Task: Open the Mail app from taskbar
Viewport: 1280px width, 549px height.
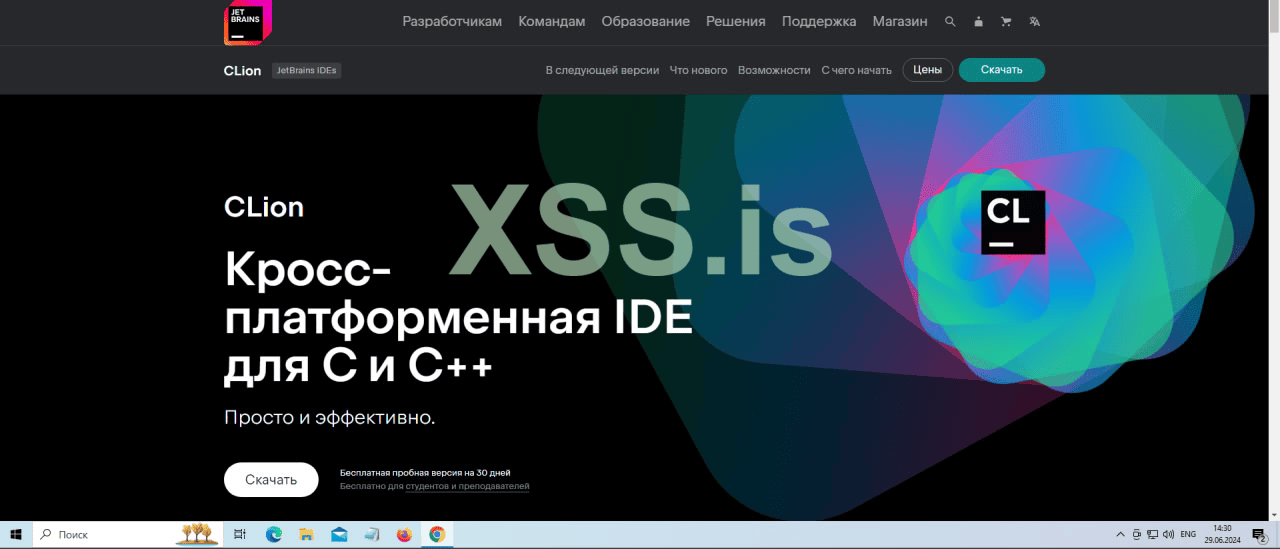Action: 339,535
